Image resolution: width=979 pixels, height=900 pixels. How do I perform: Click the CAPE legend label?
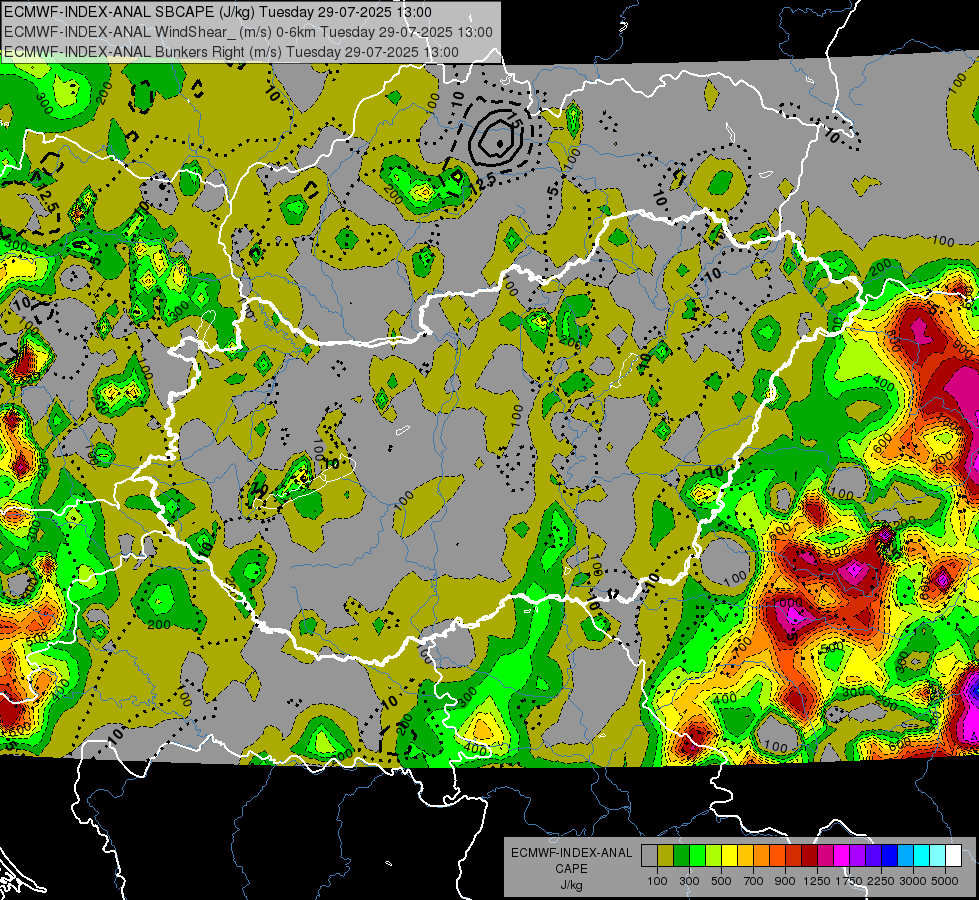point(571,869)
